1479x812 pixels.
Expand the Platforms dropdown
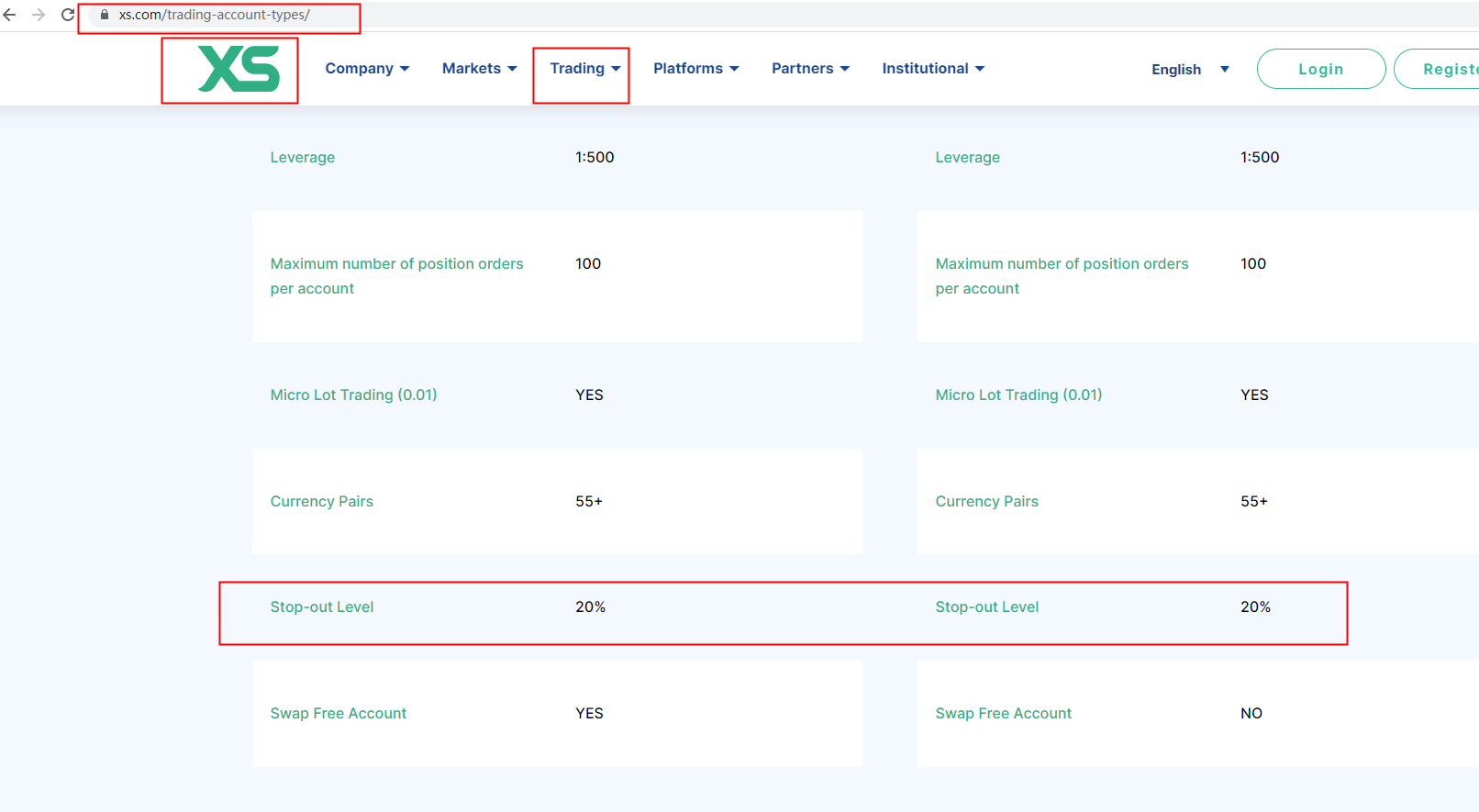point(695,69)
